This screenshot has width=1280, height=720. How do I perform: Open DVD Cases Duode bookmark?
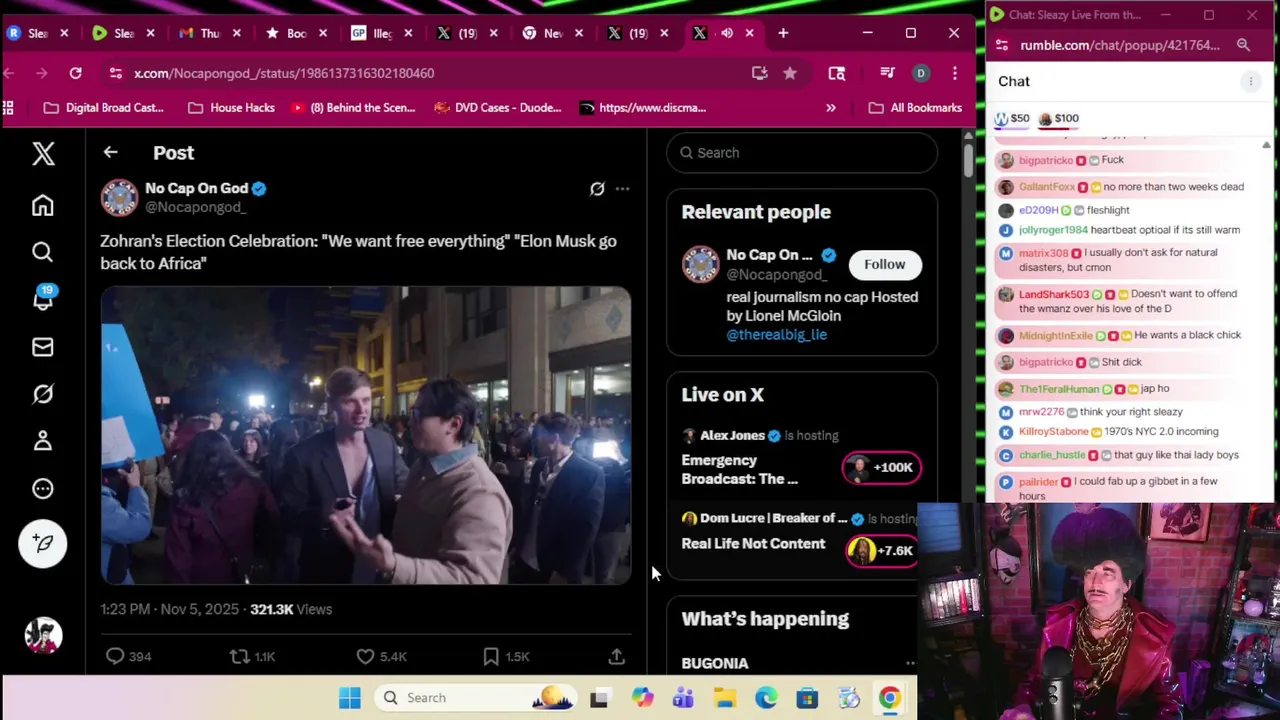pyautogui.click(x=496, y=108)
